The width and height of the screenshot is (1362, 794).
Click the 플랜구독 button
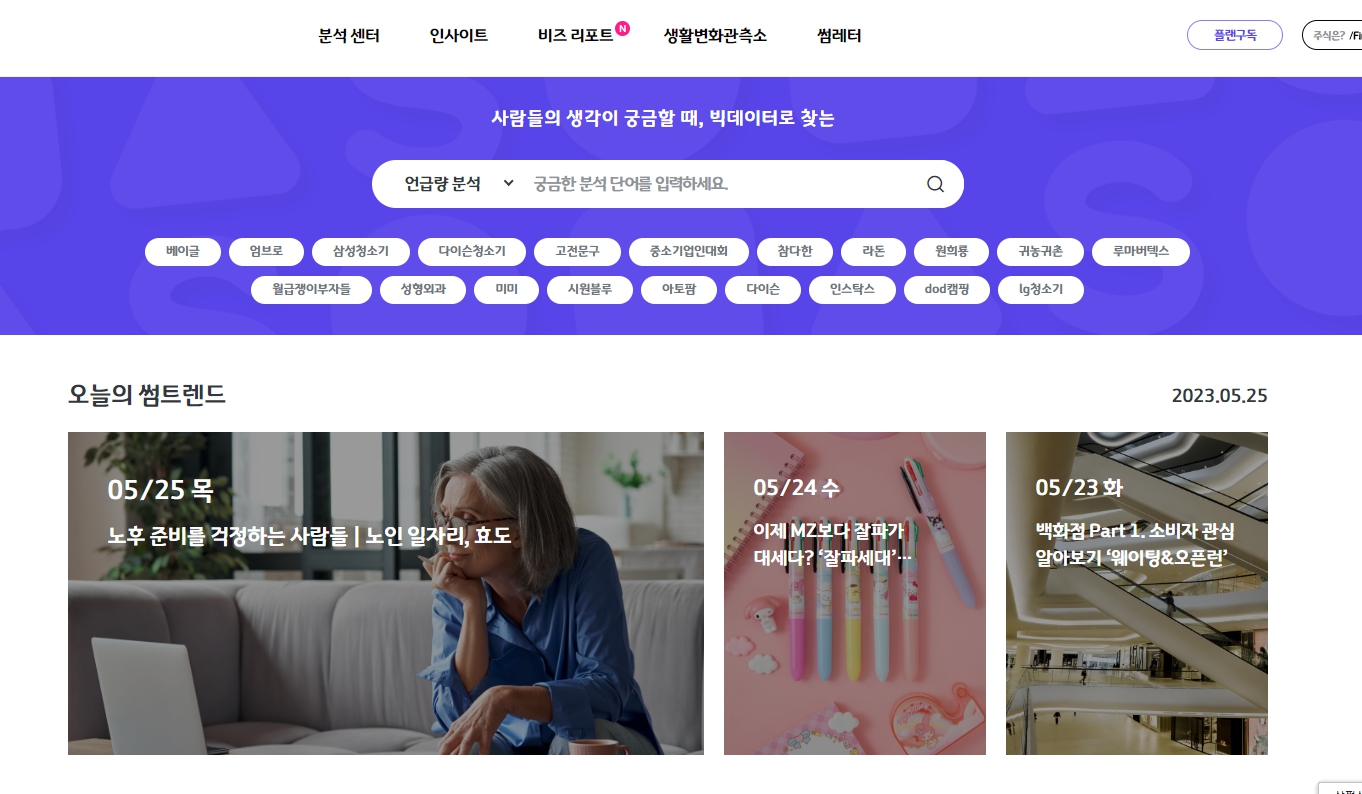coord(1235,35)
